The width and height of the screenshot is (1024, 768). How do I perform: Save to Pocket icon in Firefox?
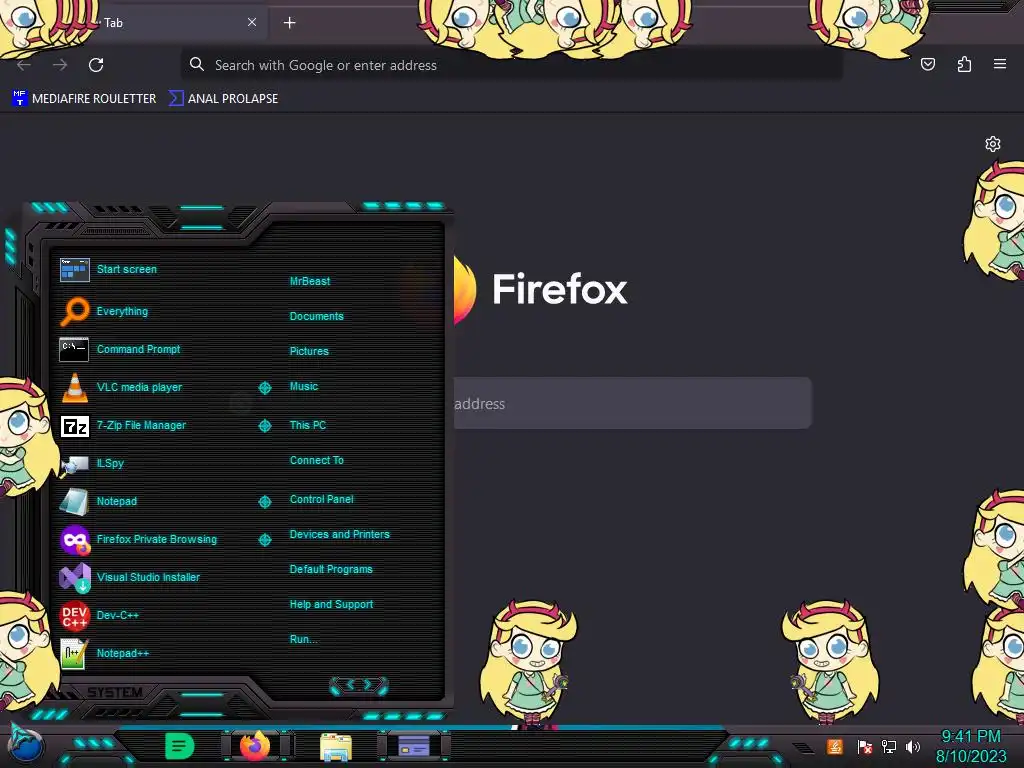(x=928, y=64)
